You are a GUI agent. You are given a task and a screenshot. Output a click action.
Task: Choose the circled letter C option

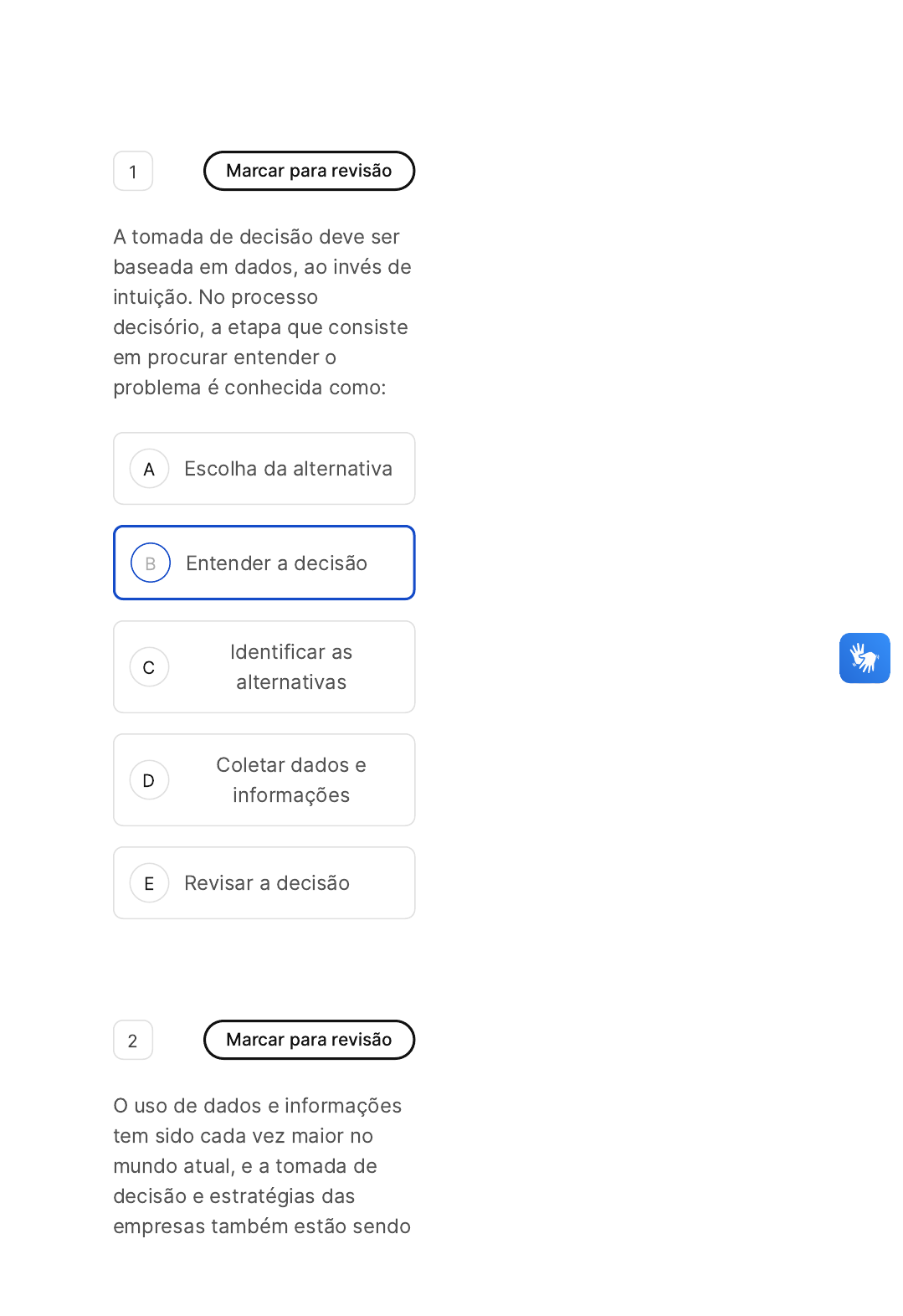(x=150, y=667)
